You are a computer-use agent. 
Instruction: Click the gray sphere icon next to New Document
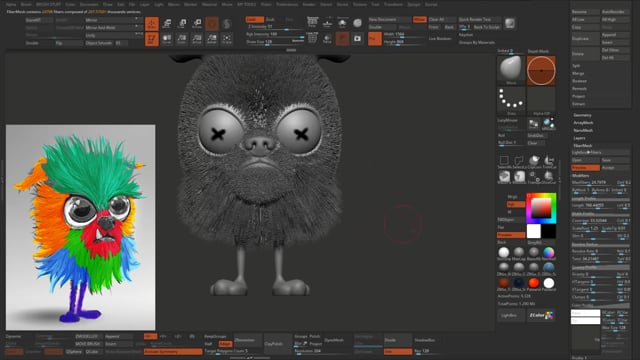click(358, 23)
